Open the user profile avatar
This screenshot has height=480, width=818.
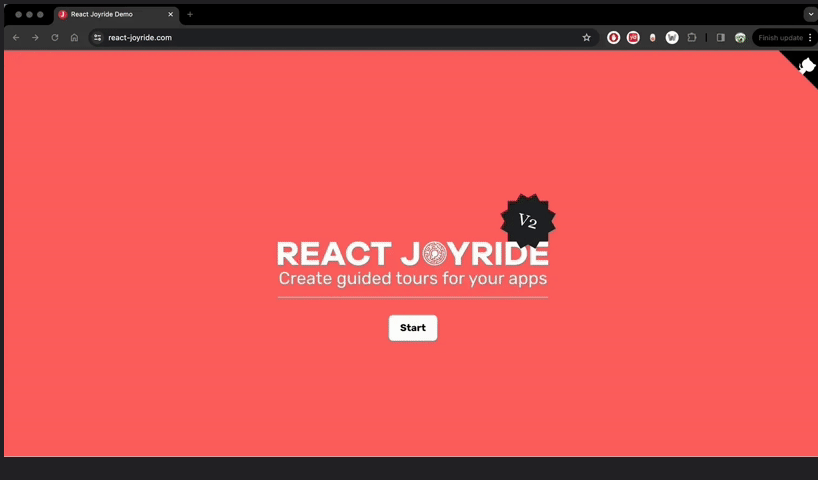[x=740, y=38]
